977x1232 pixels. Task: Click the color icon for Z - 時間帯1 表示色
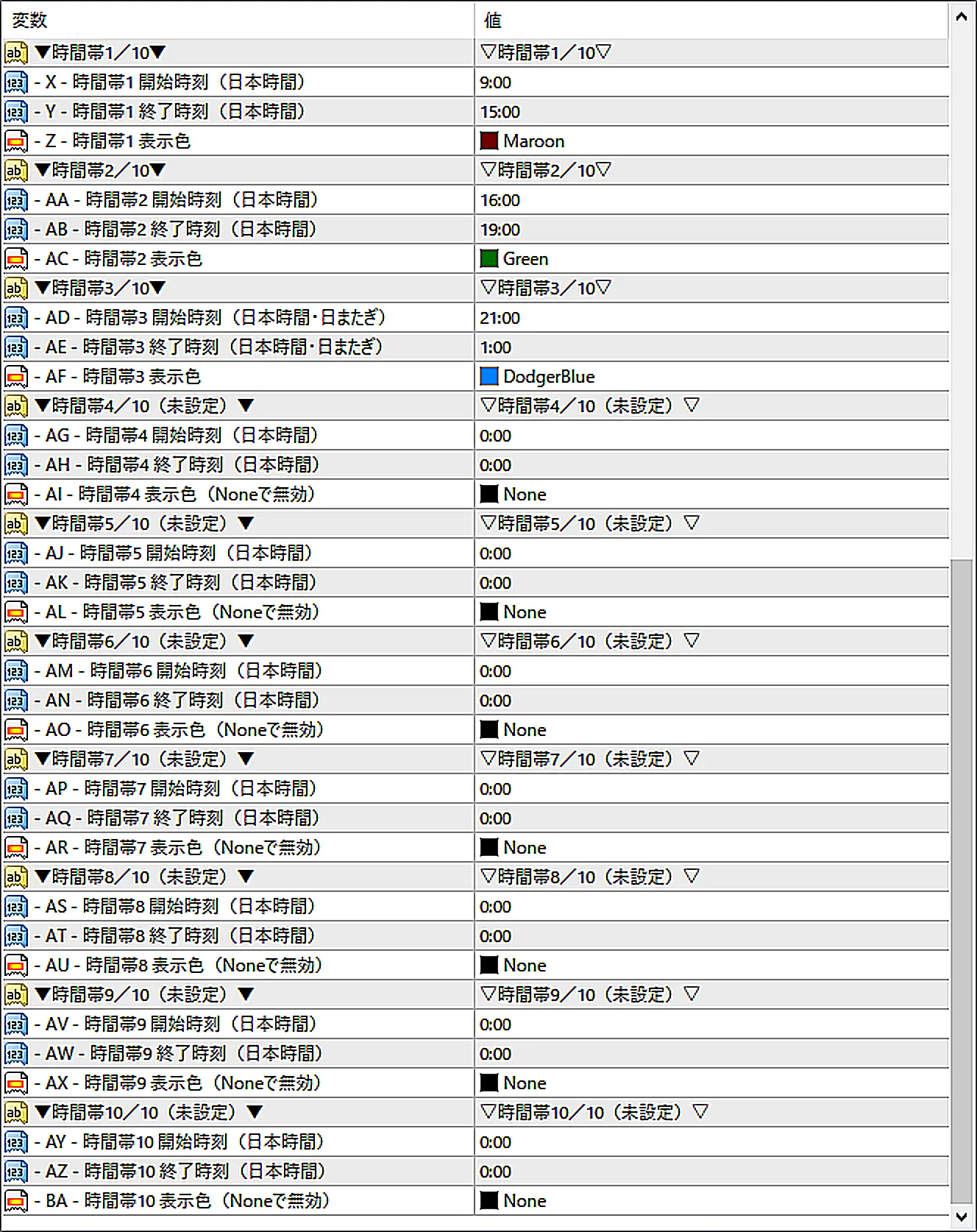[16, 141]
